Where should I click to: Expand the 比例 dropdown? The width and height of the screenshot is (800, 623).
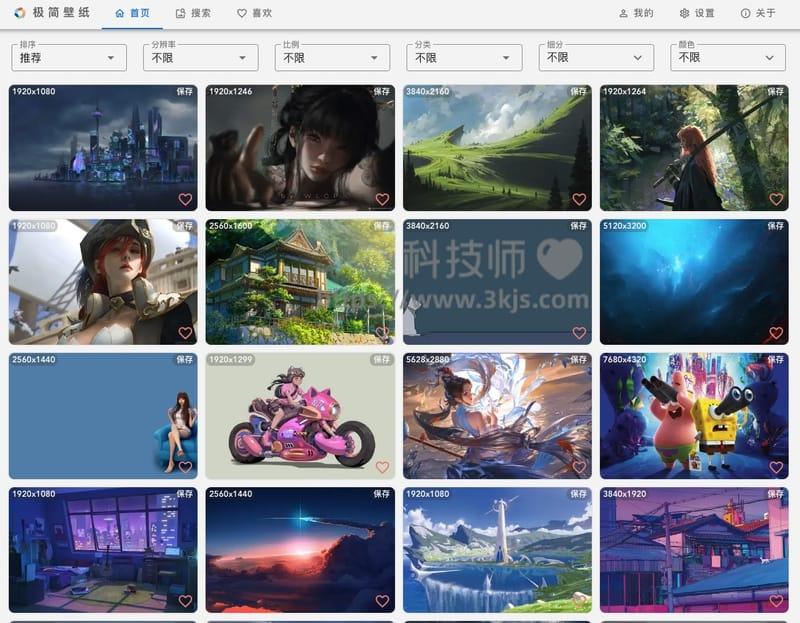(332, 58)
